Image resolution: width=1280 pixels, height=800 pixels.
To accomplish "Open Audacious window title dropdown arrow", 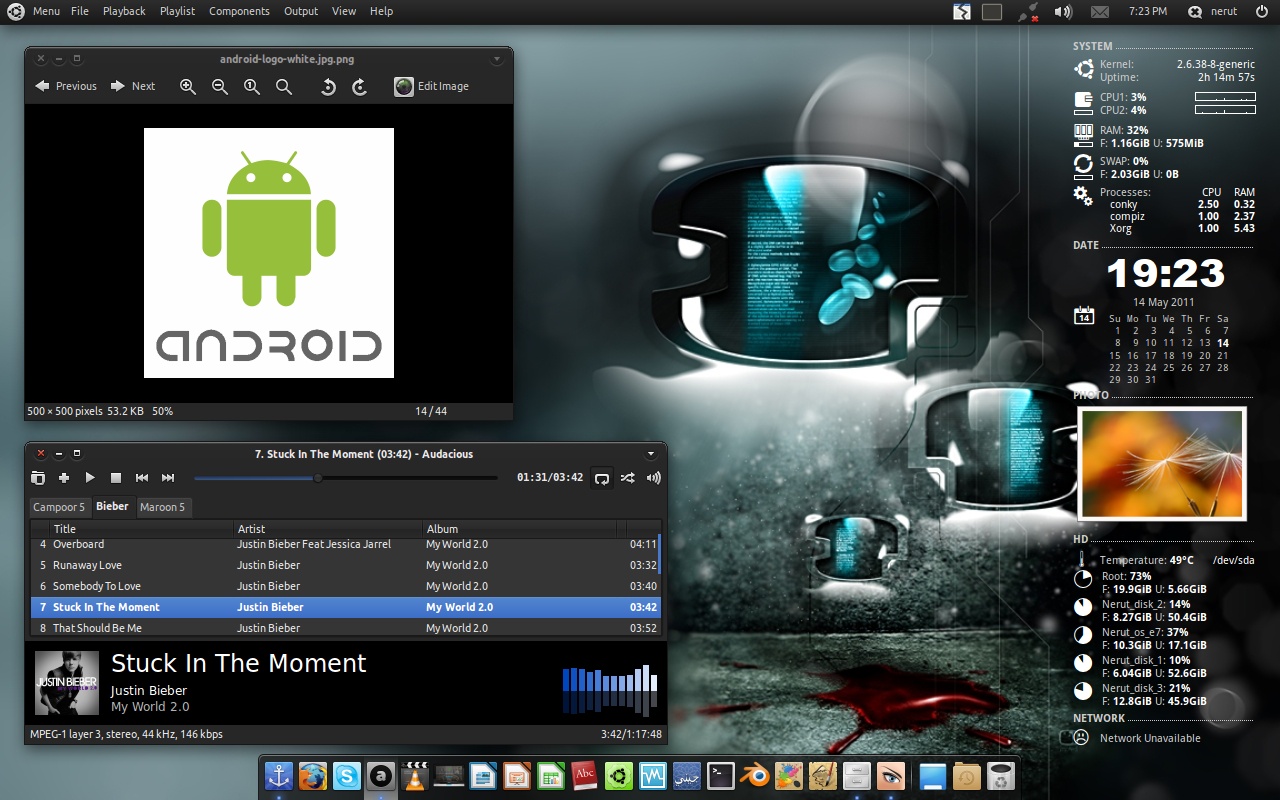I will [x=651, y=454].
